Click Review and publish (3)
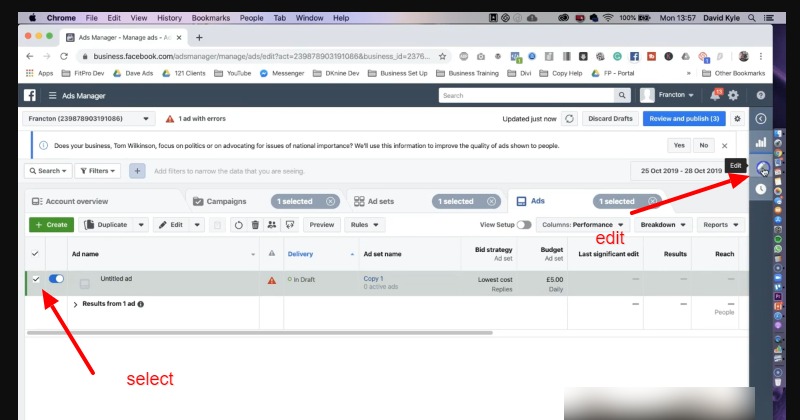The width and height of the screenshot is (800, 420). 684,119
